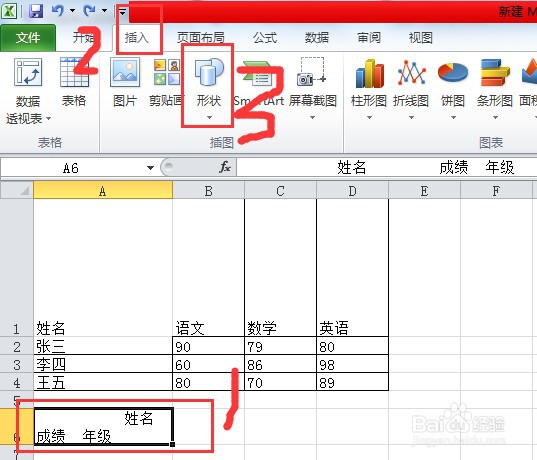Save the workbook with floppy icon
Screen dimensions: 537x460
point(36,11)
